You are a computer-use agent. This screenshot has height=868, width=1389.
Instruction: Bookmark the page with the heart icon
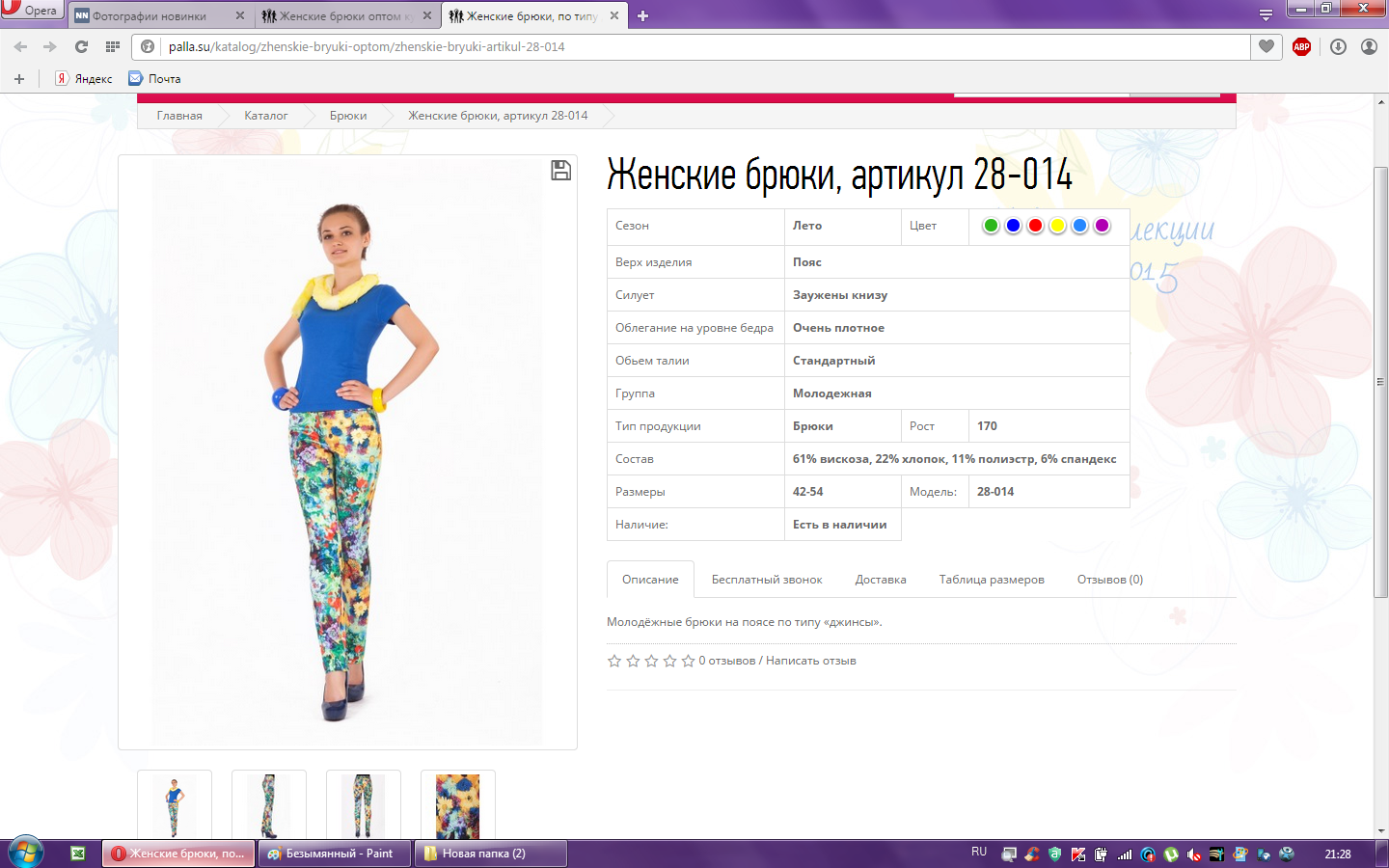pos(1266,46)
